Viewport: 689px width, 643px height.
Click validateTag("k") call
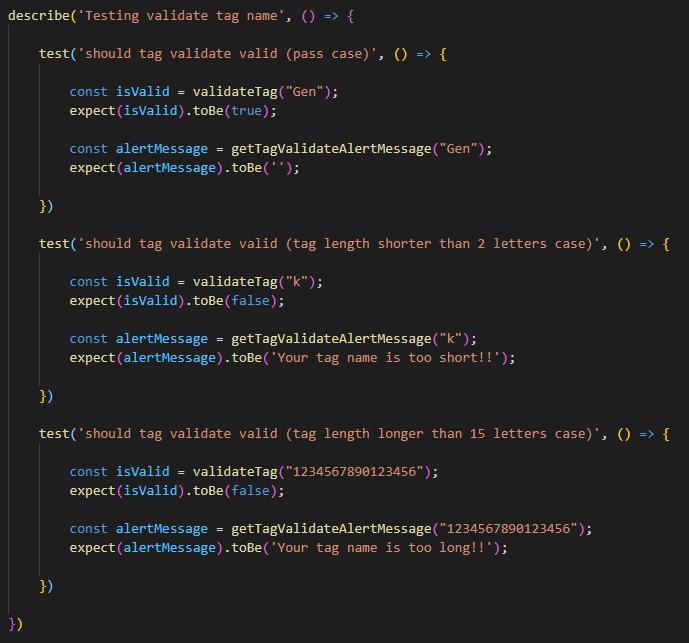pyautogui.click(x=254, y=282)
